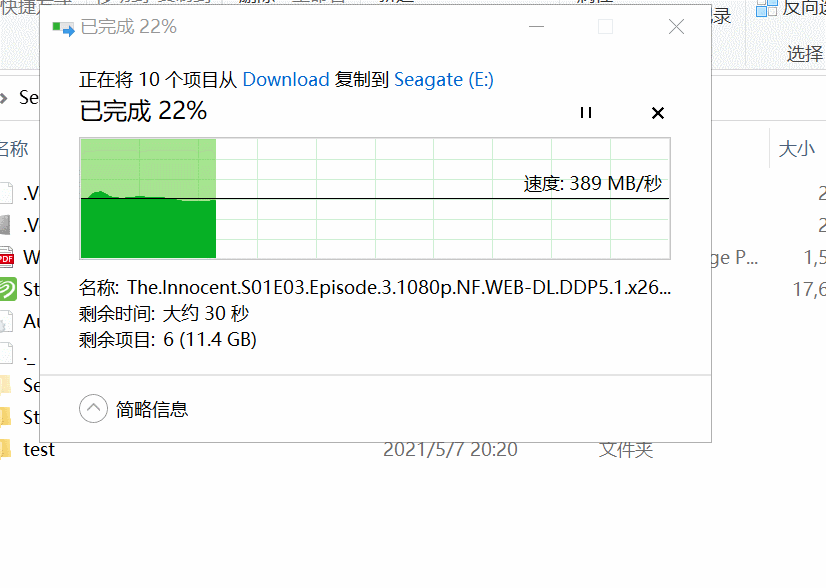The width and height of the screenshot is (826, 588).
Task: Select the file name text in dialog
Action: pyautogui.click(x=399, y=287)
